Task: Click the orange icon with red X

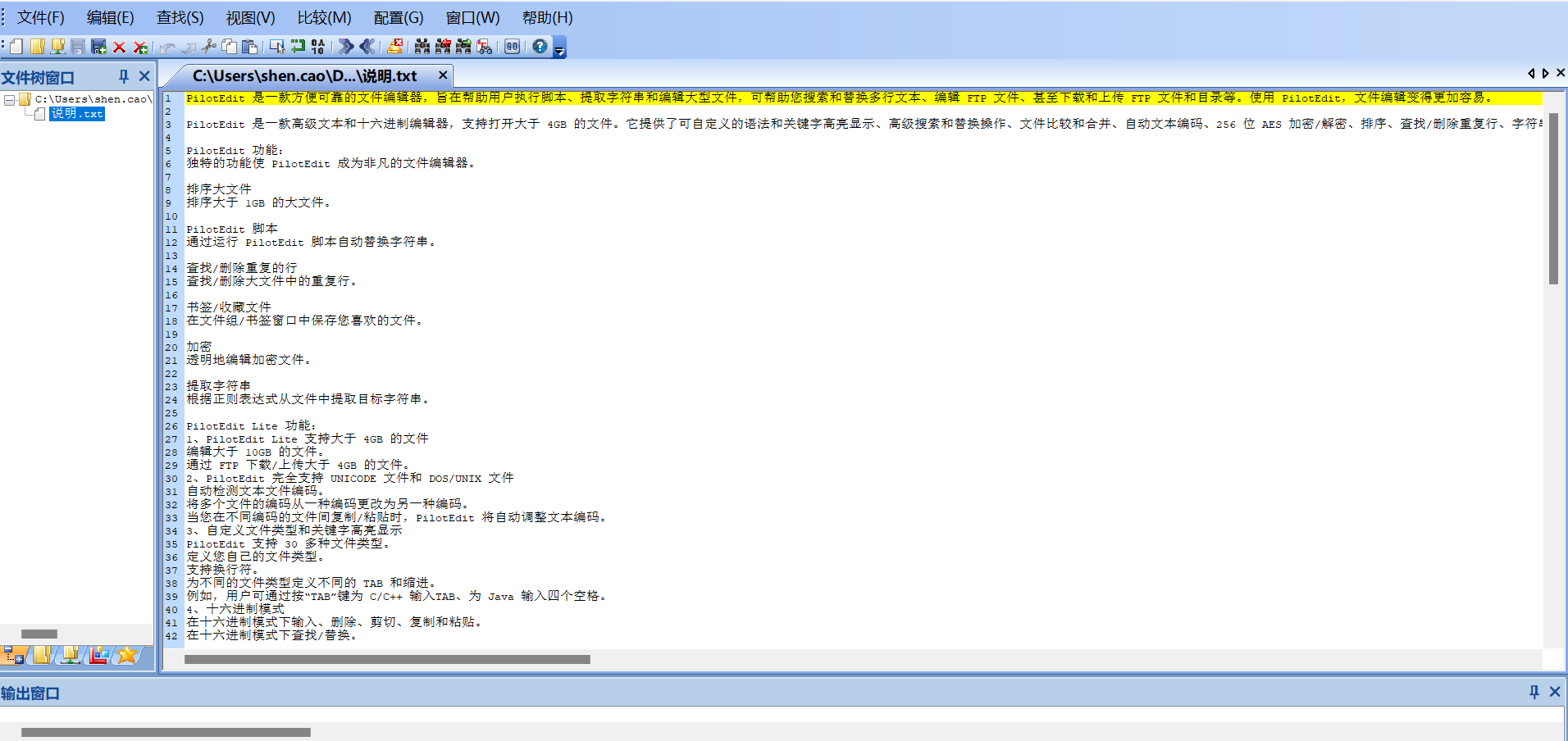Action: [x=395, y=47]
